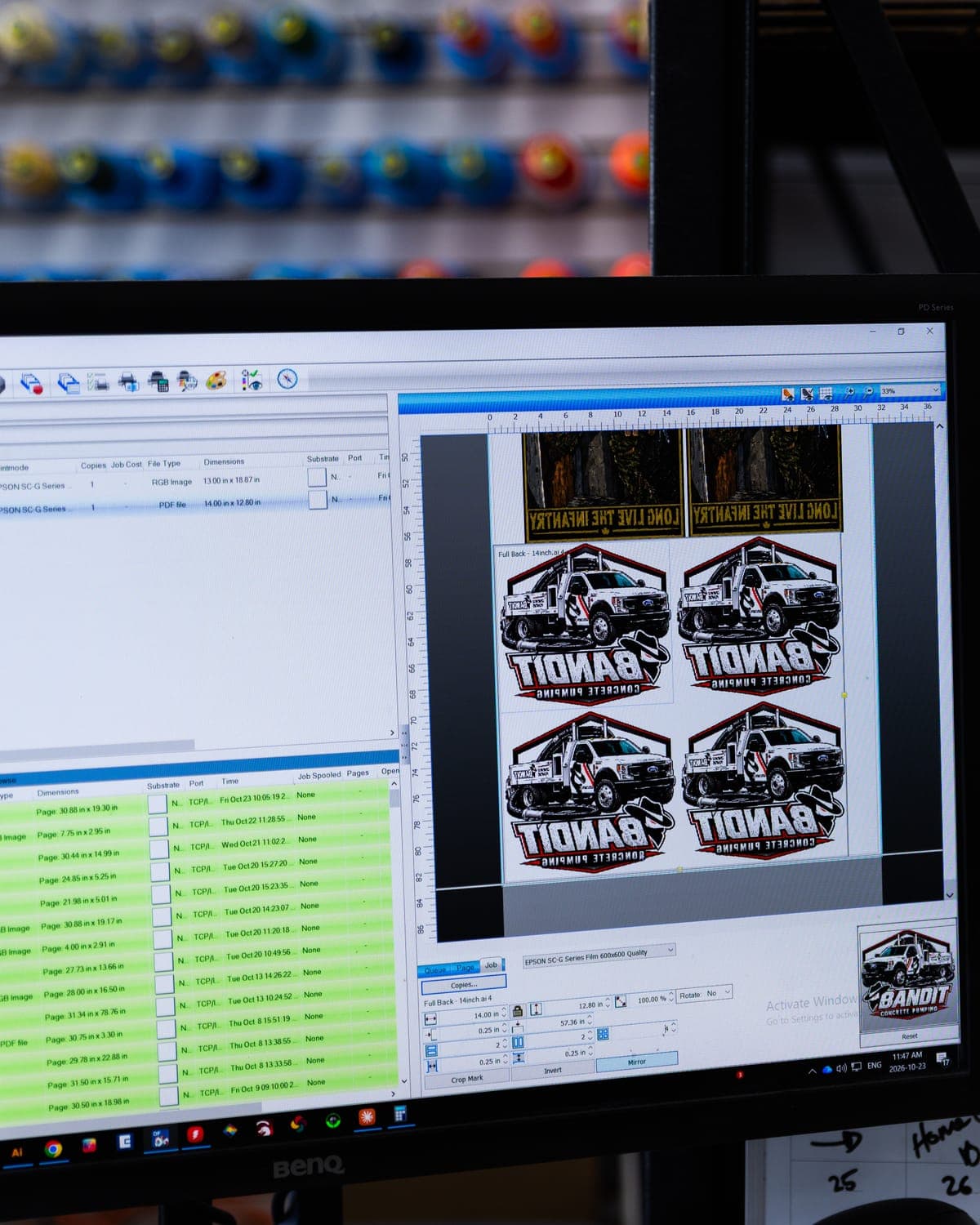Click substrate box of the RGB Image row
The image size is (980, 1225).
point(317,477)
